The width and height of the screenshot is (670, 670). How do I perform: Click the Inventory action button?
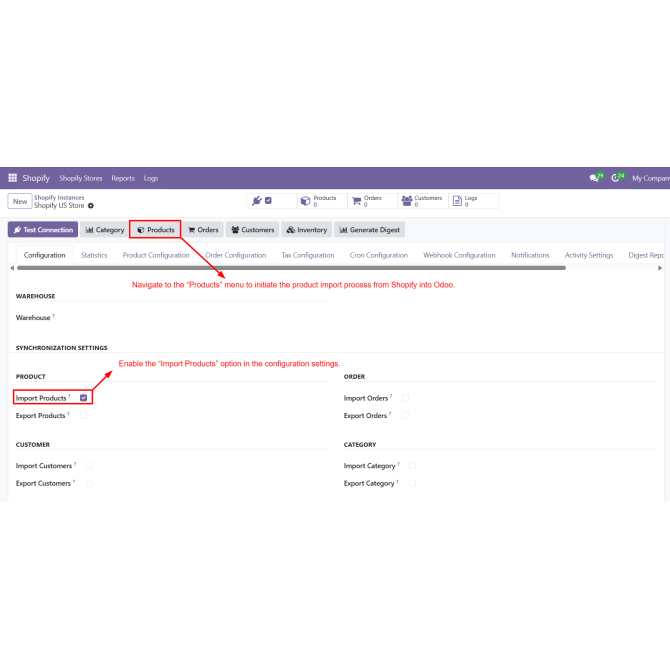306,229
